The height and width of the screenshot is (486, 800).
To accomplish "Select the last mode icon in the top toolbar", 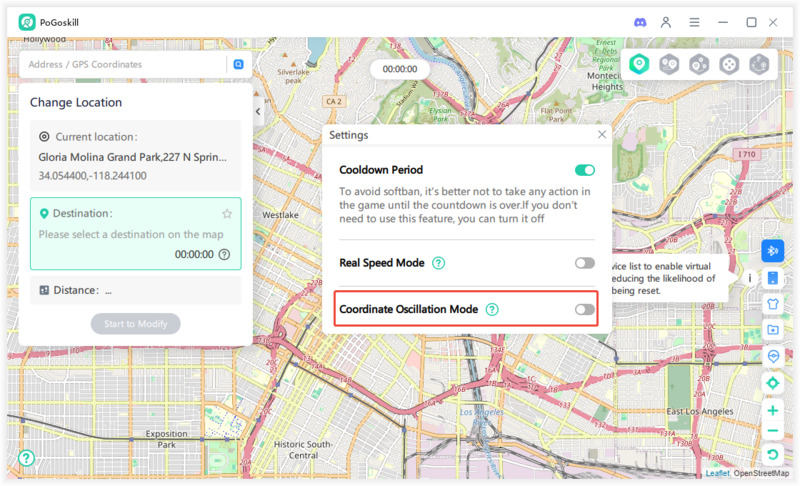I will [x=759, y=64].
